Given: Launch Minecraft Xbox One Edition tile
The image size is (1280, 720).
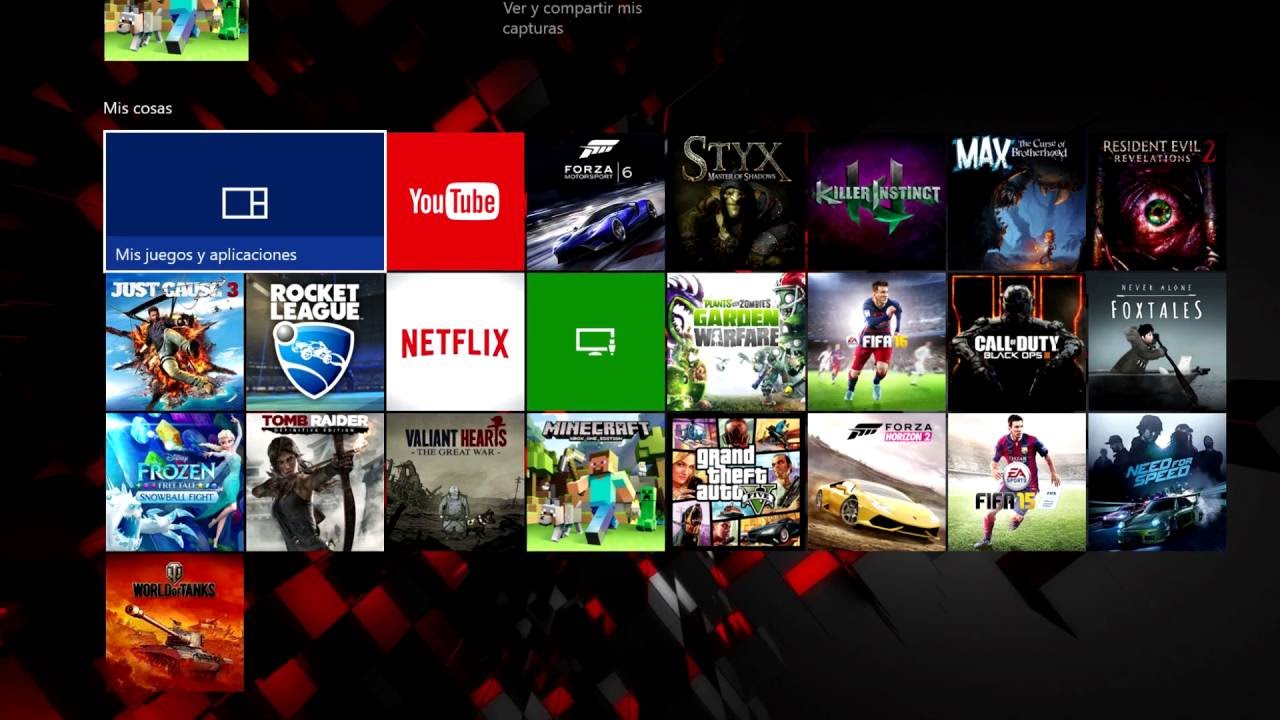Looking at the screenshot, I should (x=596, y=482).
